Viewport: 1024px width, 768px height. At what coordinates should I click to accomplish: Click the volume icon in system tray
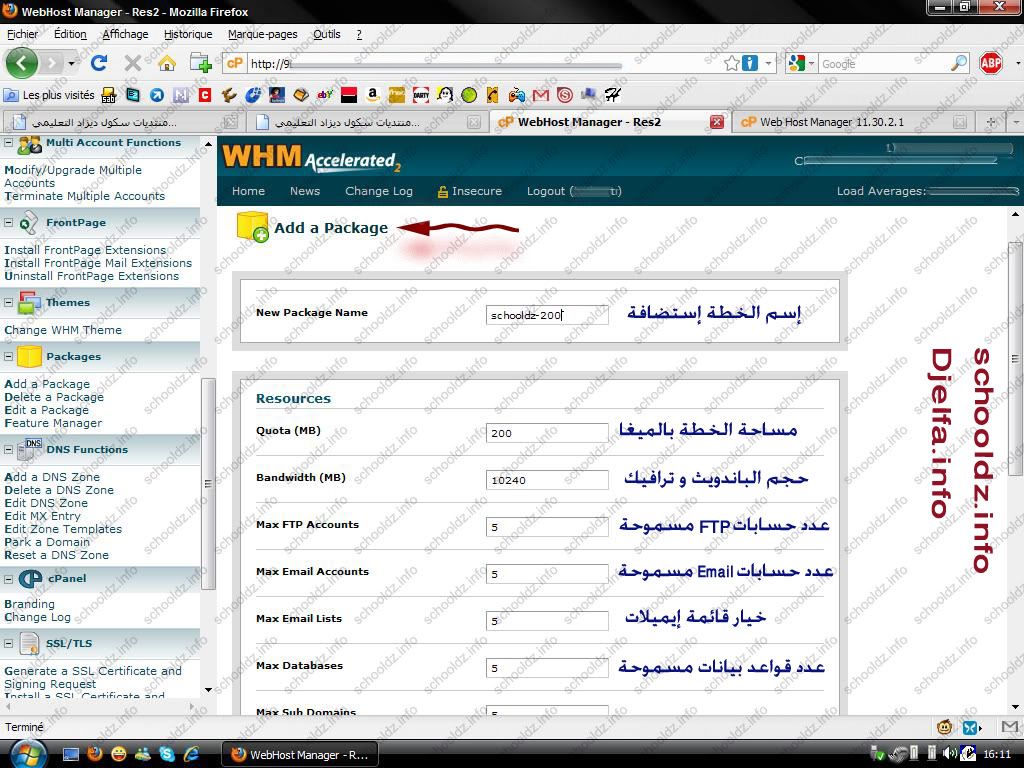pos(949,754)
